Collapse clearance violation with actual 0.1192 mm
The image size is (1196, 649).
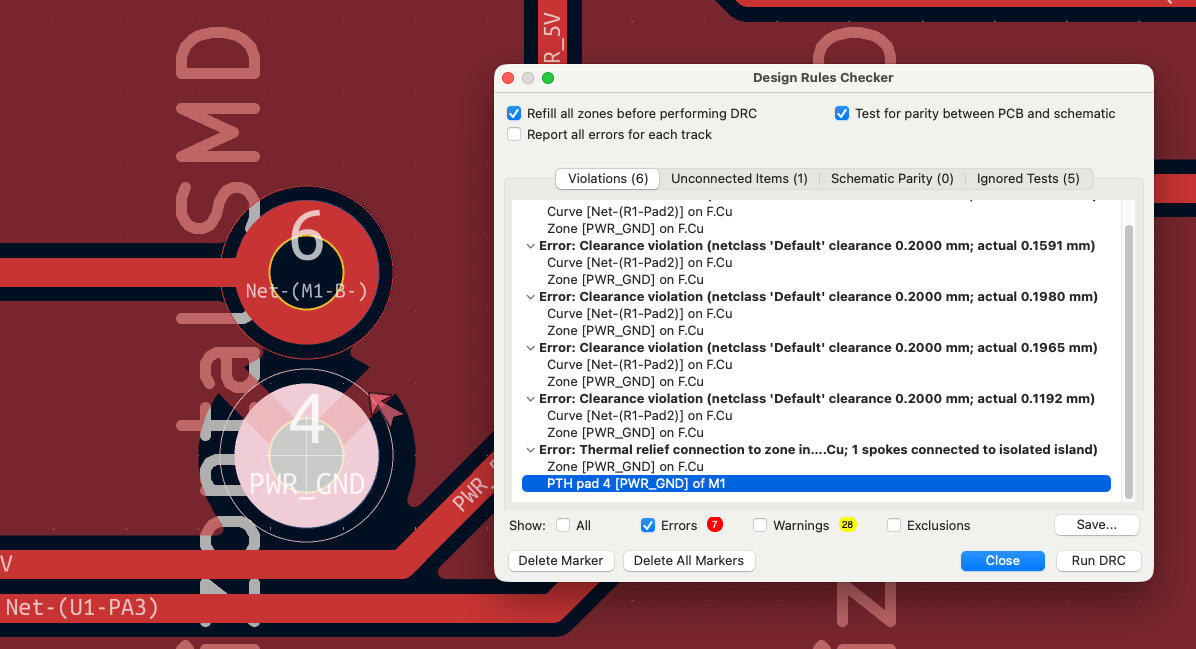click(530, 400)
